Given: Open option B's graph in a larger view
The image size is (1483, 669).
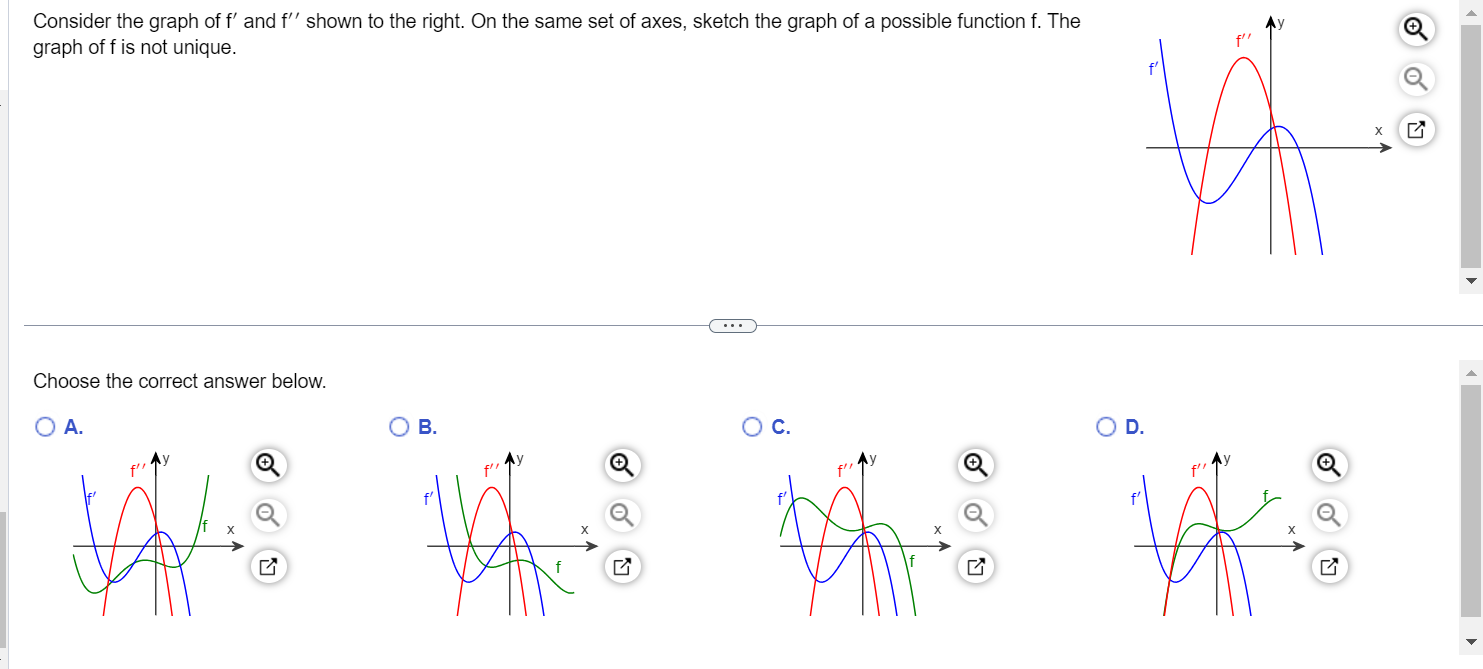Looking at the screenshot, I should tap(621, 566).
